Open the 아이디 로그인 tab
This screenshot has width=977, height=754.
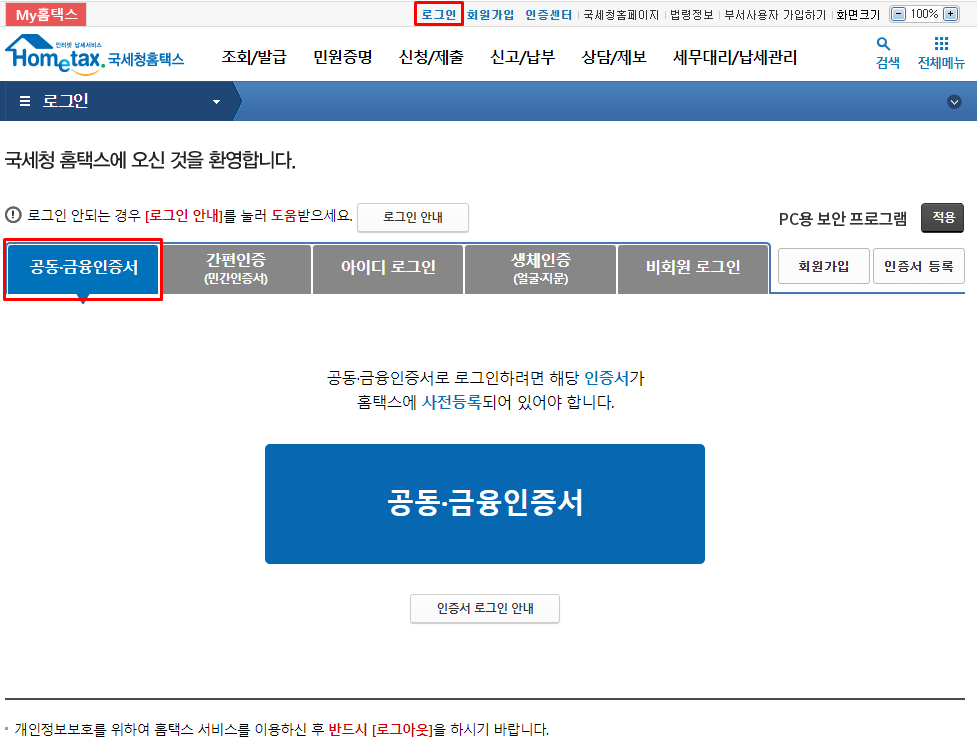point(388,268)
